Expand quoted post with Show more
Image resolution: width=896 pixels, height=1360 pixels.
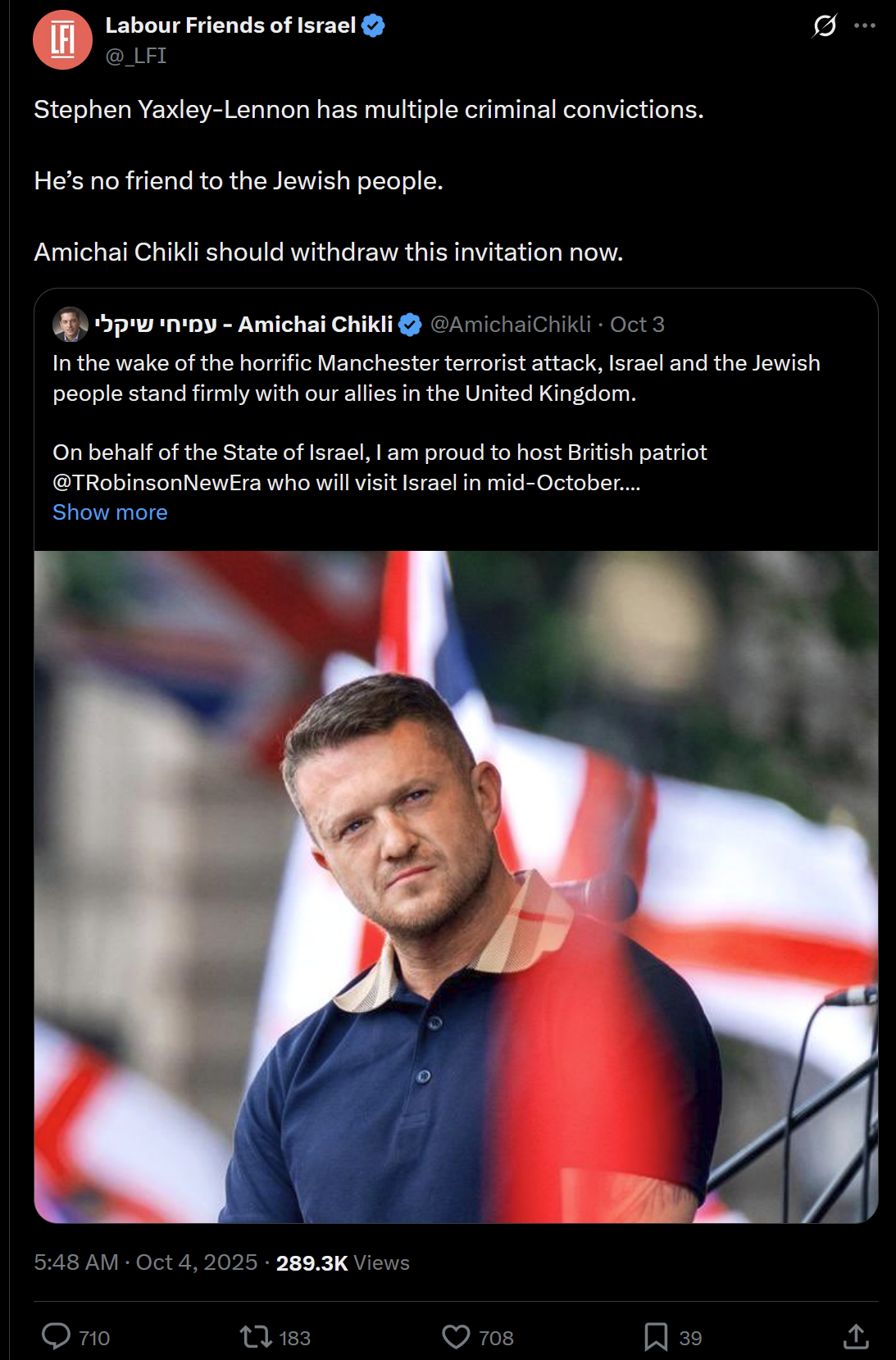pyautogui.click(x=110, y=512)
